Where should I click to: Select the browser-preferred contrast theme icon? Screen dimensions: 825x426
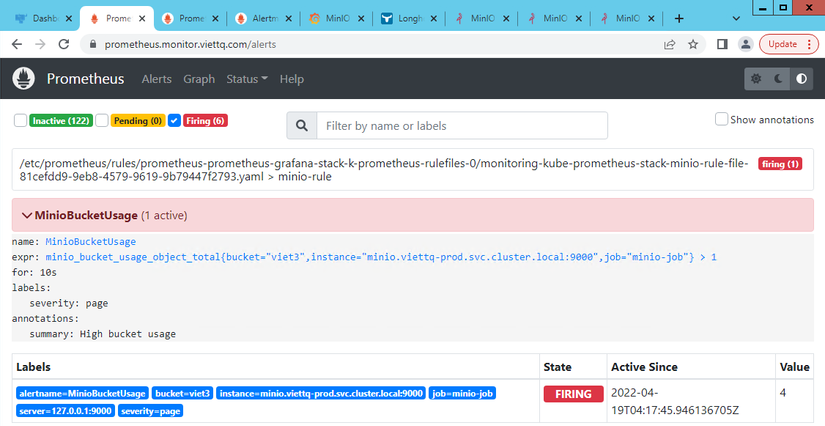point(800,79)
